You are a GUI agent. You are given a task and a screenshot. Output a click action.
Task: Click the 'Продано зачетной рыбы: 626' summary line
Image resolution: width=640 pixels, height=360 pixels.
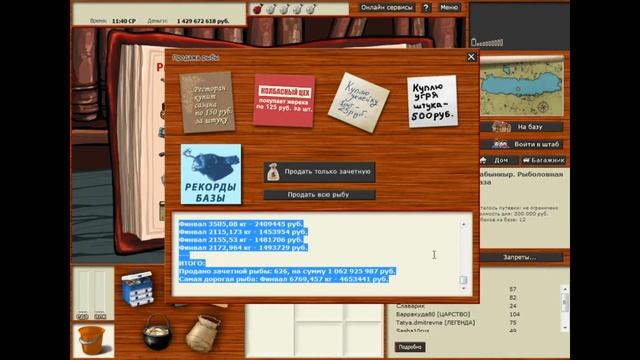click(287, 271)
